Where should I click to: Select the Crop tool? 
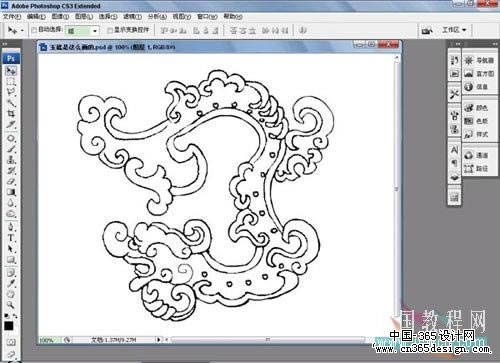click(x=11, y=113)
